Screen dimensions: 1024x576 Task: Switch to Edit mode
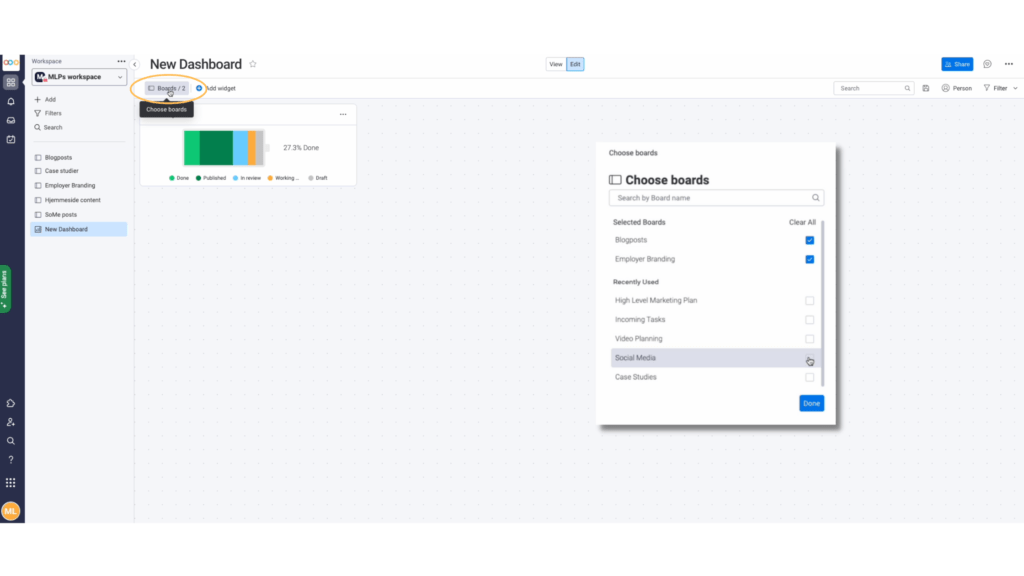coord(575,64)
